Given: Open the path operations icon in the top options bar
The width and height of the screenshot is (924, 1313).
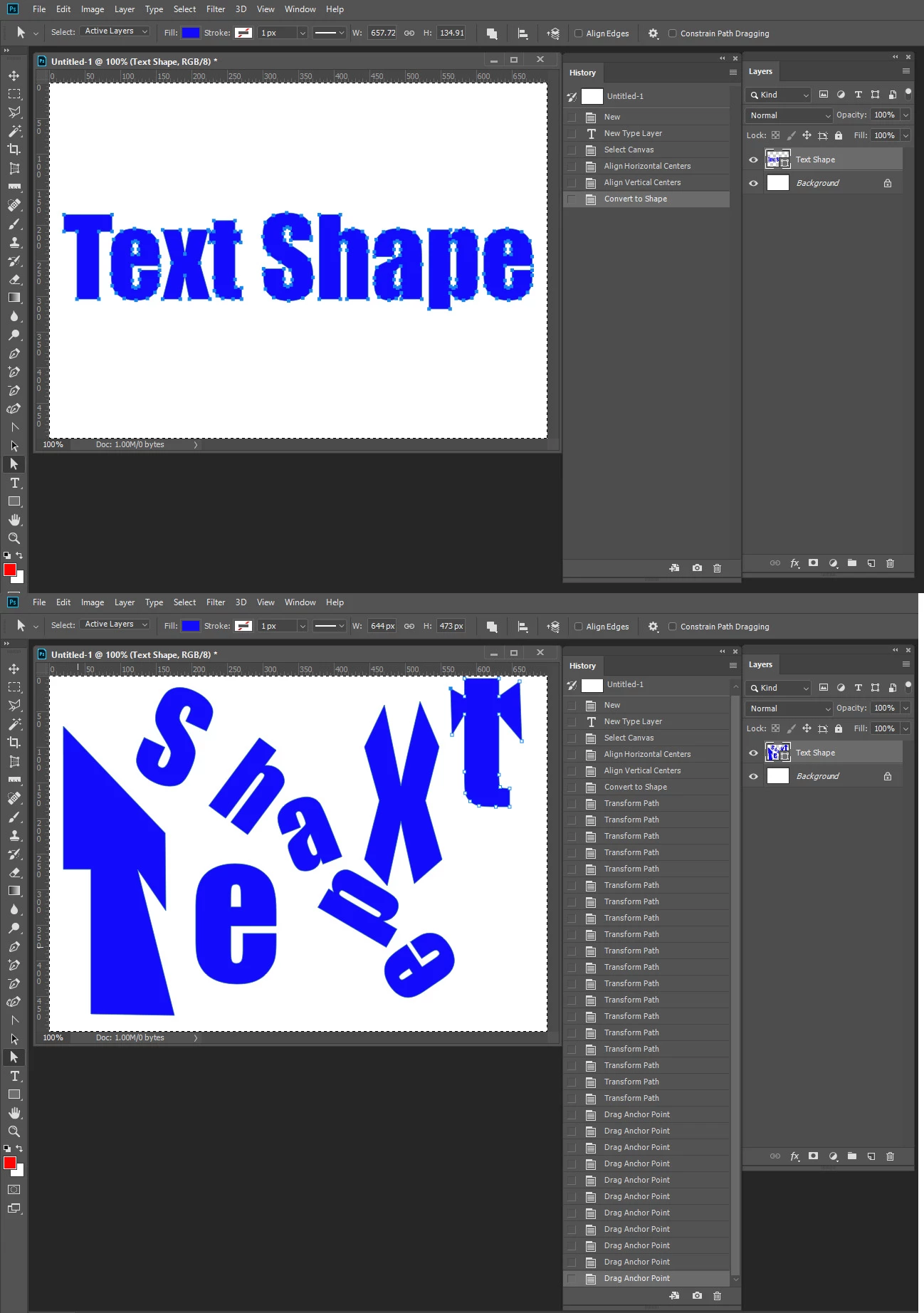Looking at the screenshot, I should coord(492,33).
